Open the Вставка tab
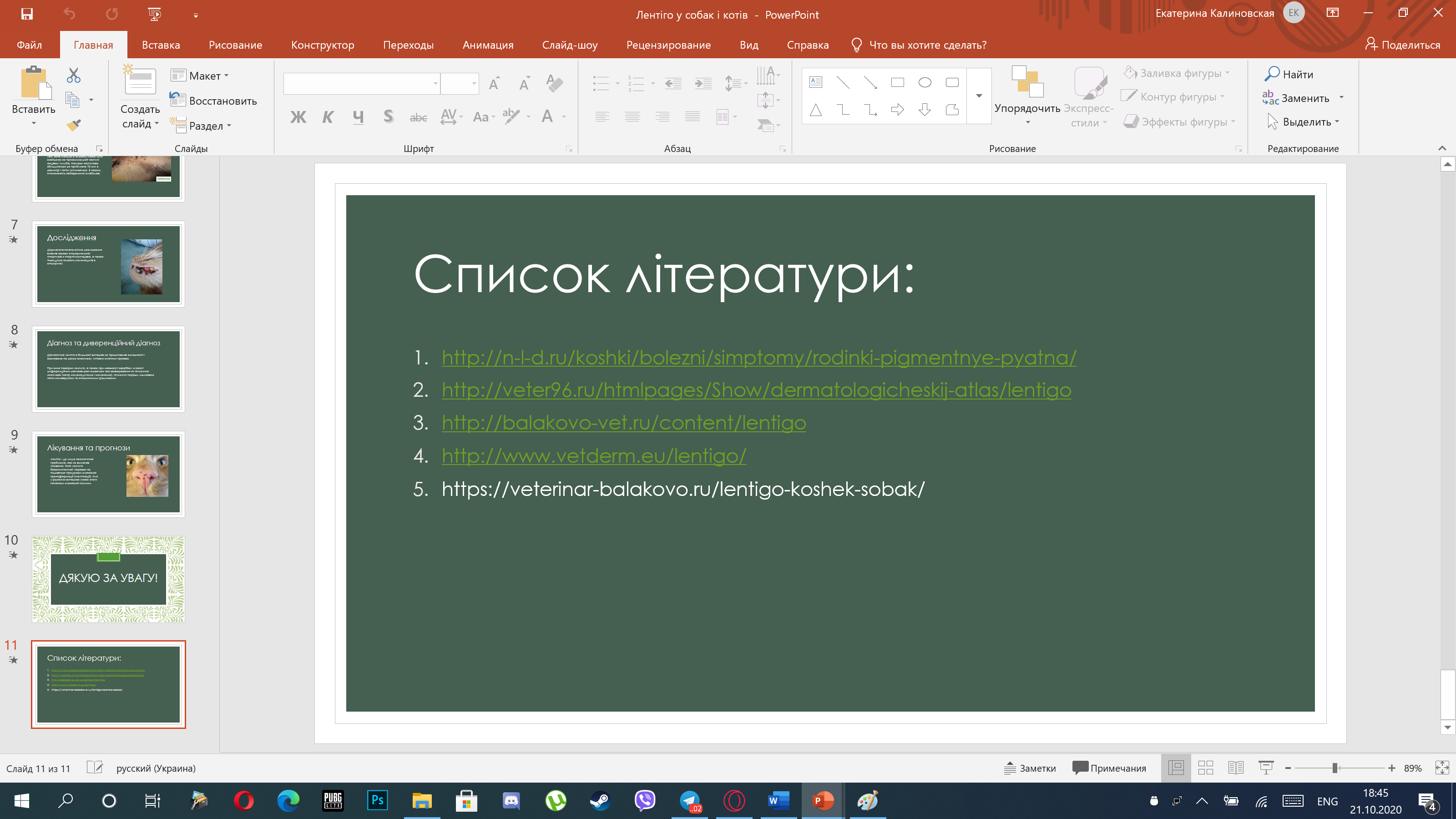Screen dimensions: 1456x819 coord(161,45)
